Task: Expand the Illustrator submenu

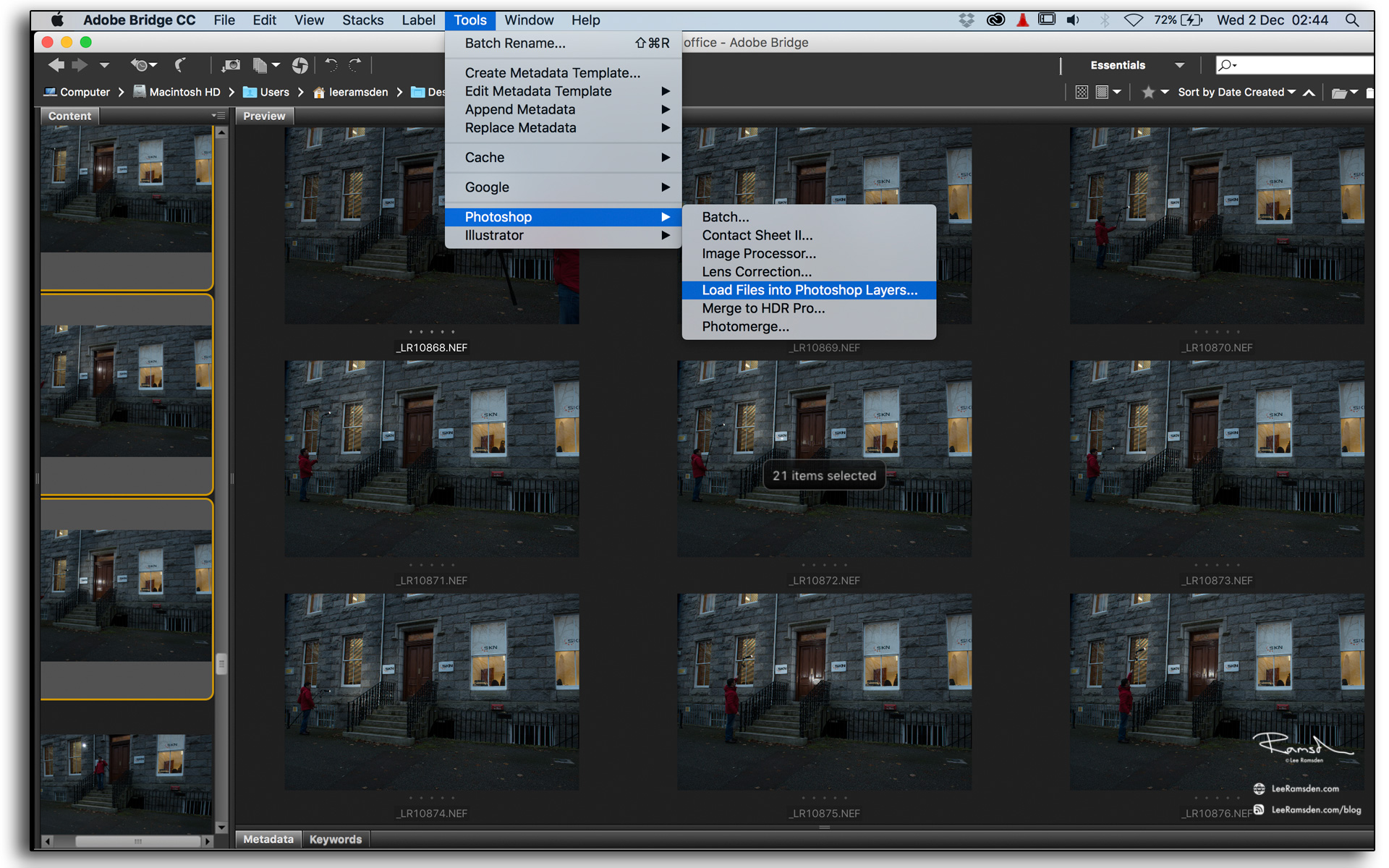Action: 563,235
